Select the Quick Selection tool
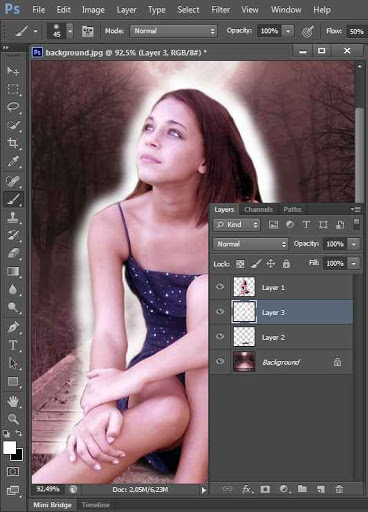The image size is (368, 512). (x=13, y=125)
